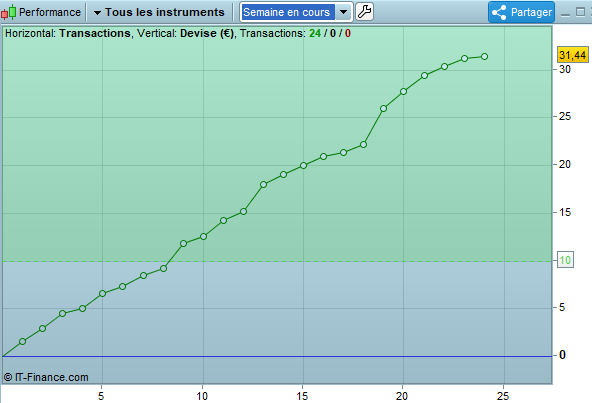Click the Performance candlestick icon
This screenshot has width=592, height=403.
(x=8, y=12)
